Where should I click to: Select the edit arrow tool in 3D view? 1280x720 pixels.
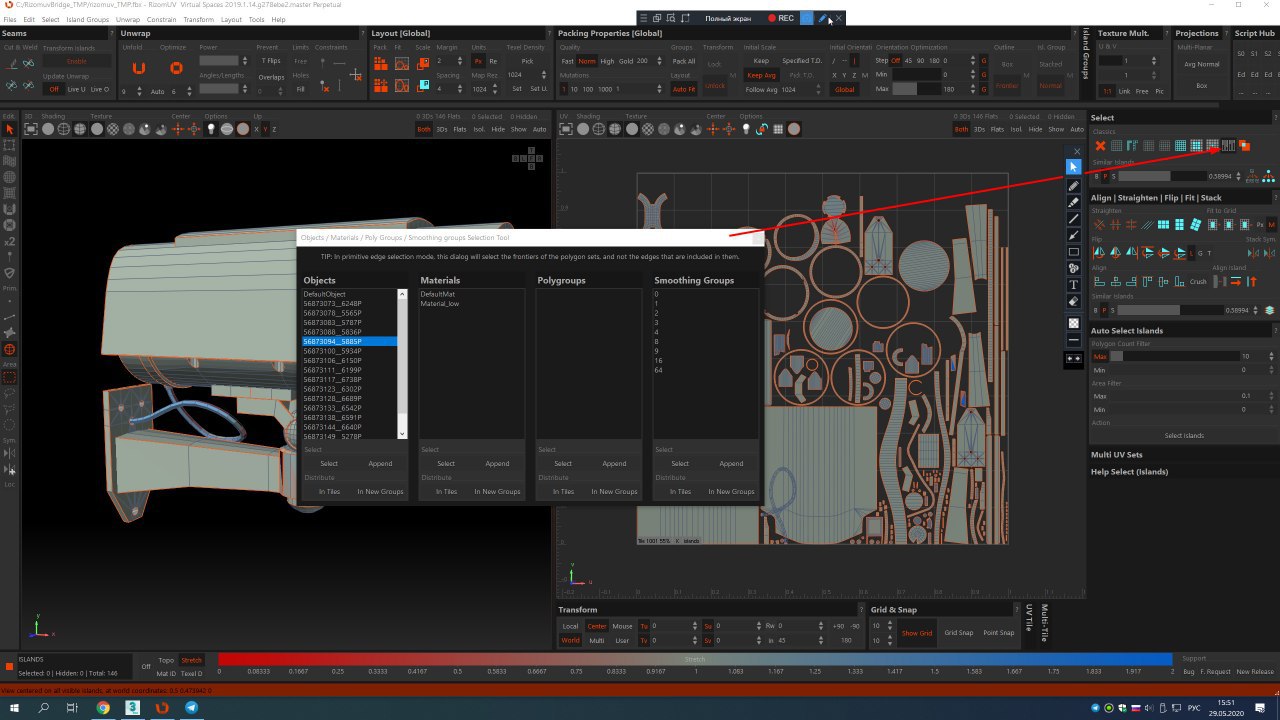pos(10,129)
